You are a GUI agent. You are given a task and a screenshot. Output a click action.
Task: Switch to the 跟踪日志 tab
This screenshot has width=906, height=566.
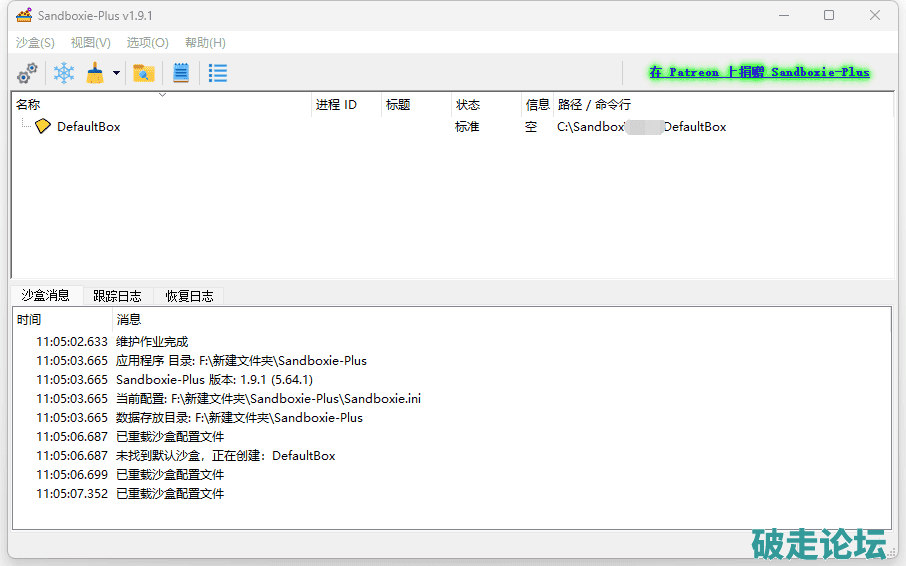(117, 296)
